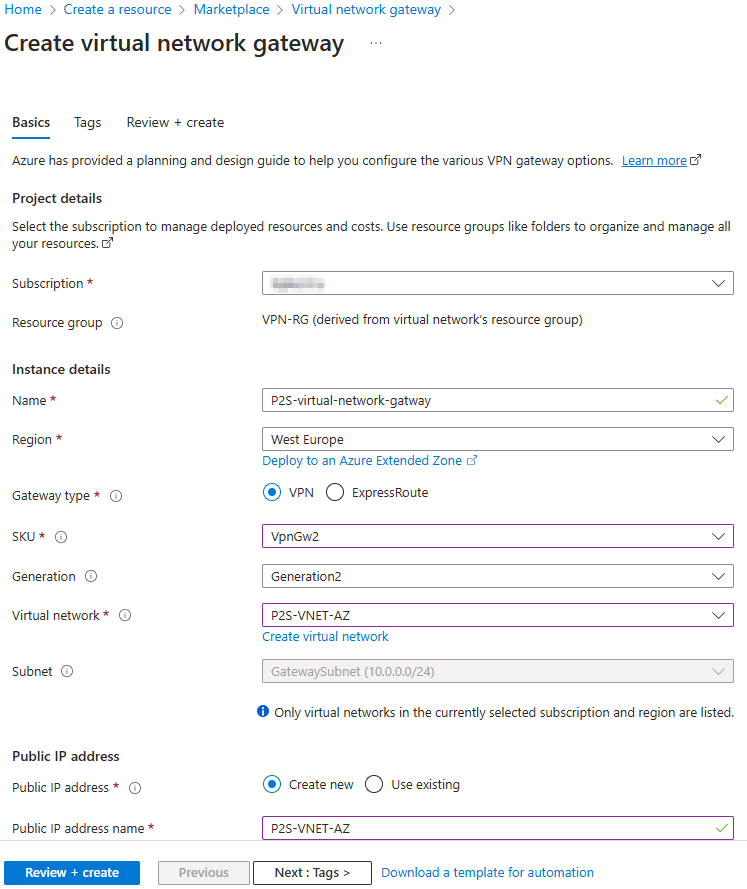
Task: Click the info icon beside Gateway type
Action: click(x=116, y=496)
